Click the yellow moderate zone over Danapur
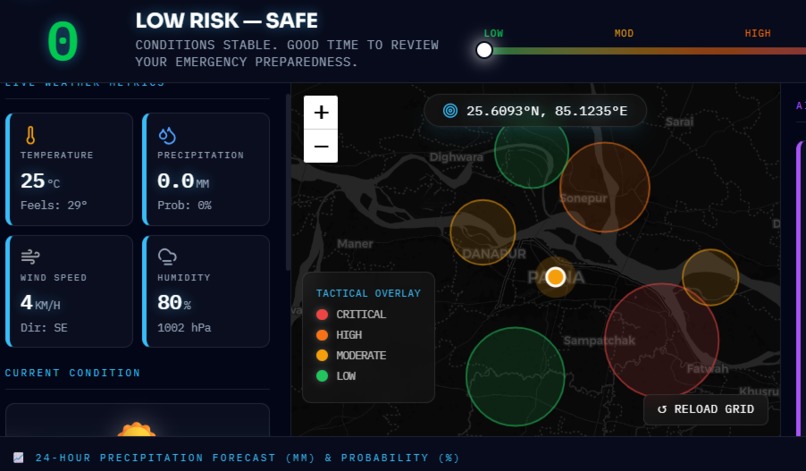 coord(483,232)
